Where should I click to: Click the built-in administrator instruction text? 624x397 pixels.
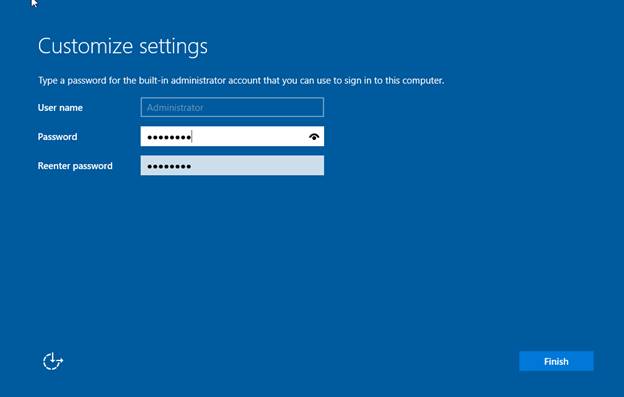[241, 80]
